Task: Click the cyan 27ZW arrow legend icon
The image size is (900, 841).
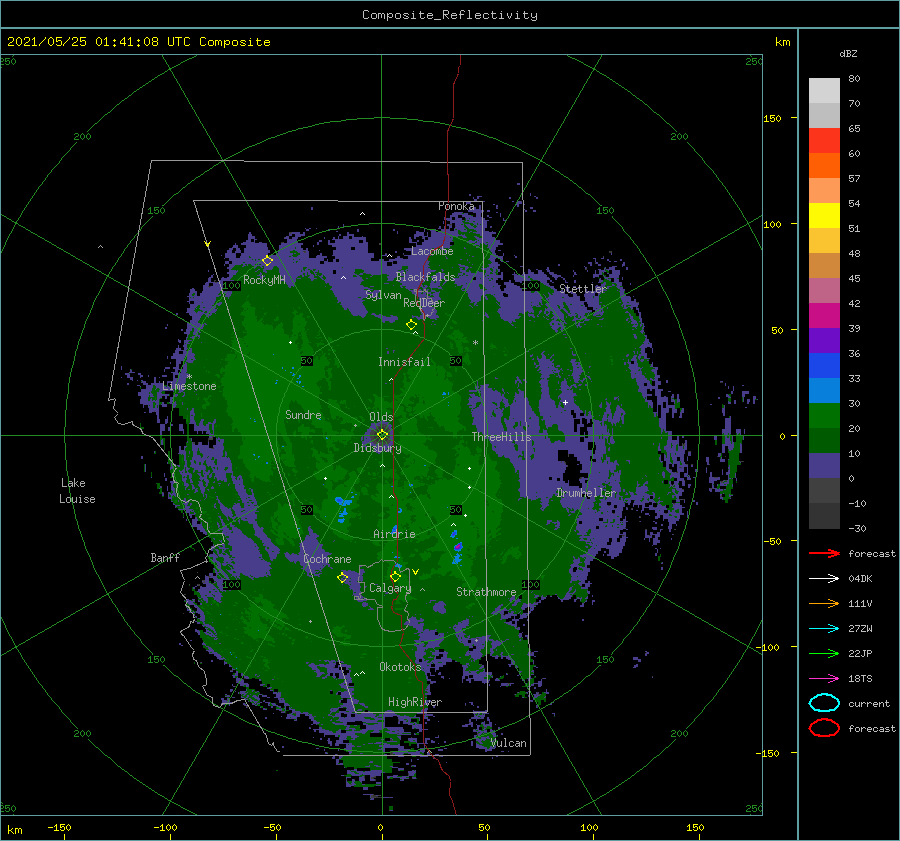Action: [x=824, y=629]
